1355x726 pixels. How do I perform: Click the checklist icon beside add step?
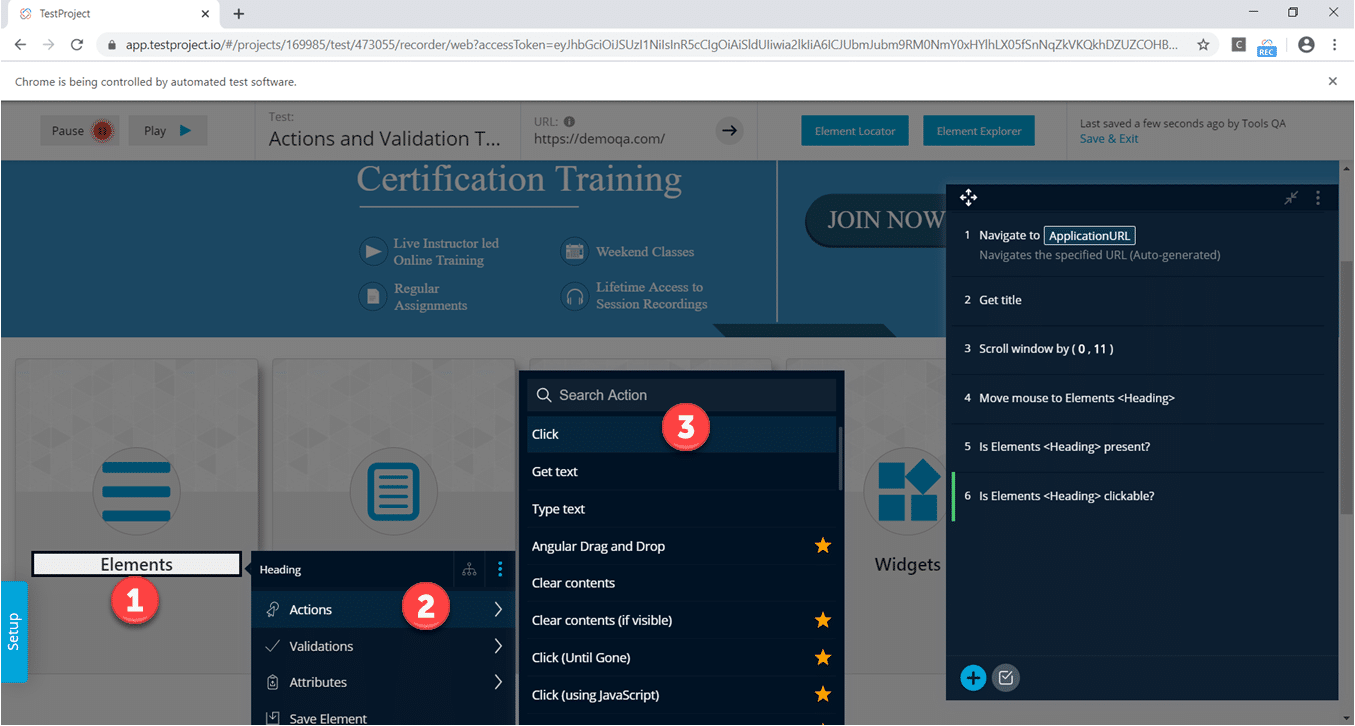[x=1006, y=678]
